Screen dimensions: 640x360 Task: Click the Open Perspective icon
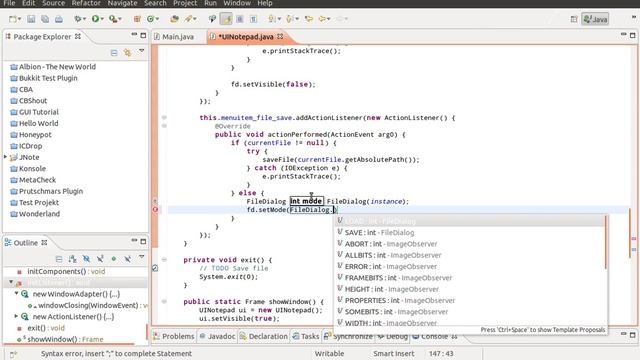(574, 19)
